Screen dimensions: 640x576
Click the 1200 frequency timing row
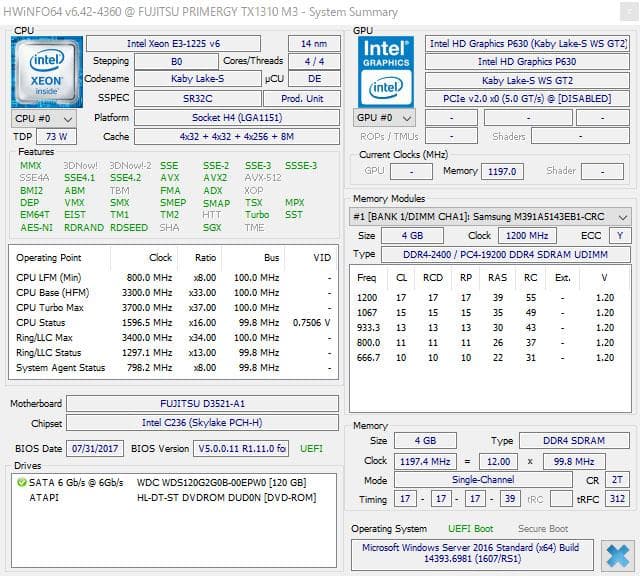pos(489,298)
